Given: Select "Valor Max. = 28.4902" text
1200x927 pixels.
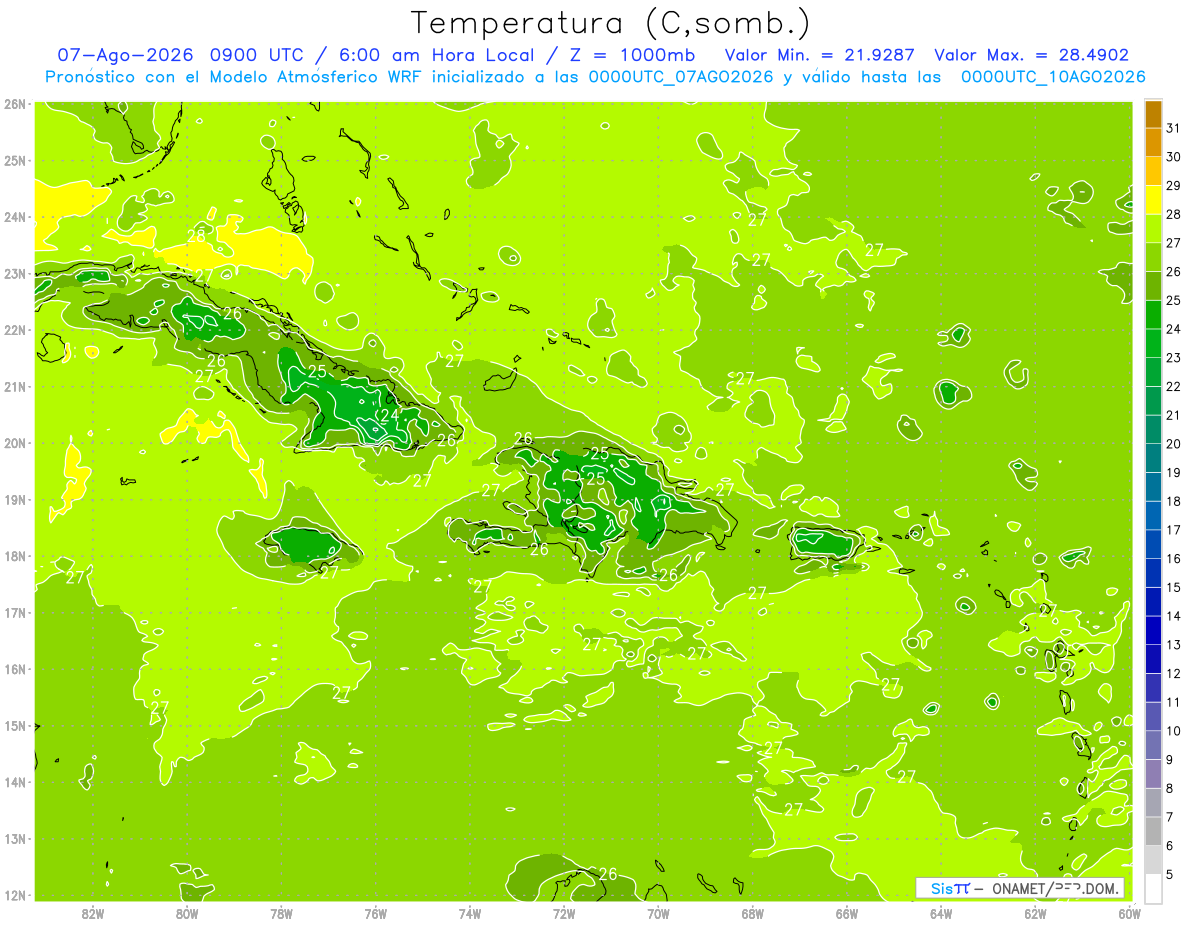Looking at the screenshot, I should click(1032, 55).
